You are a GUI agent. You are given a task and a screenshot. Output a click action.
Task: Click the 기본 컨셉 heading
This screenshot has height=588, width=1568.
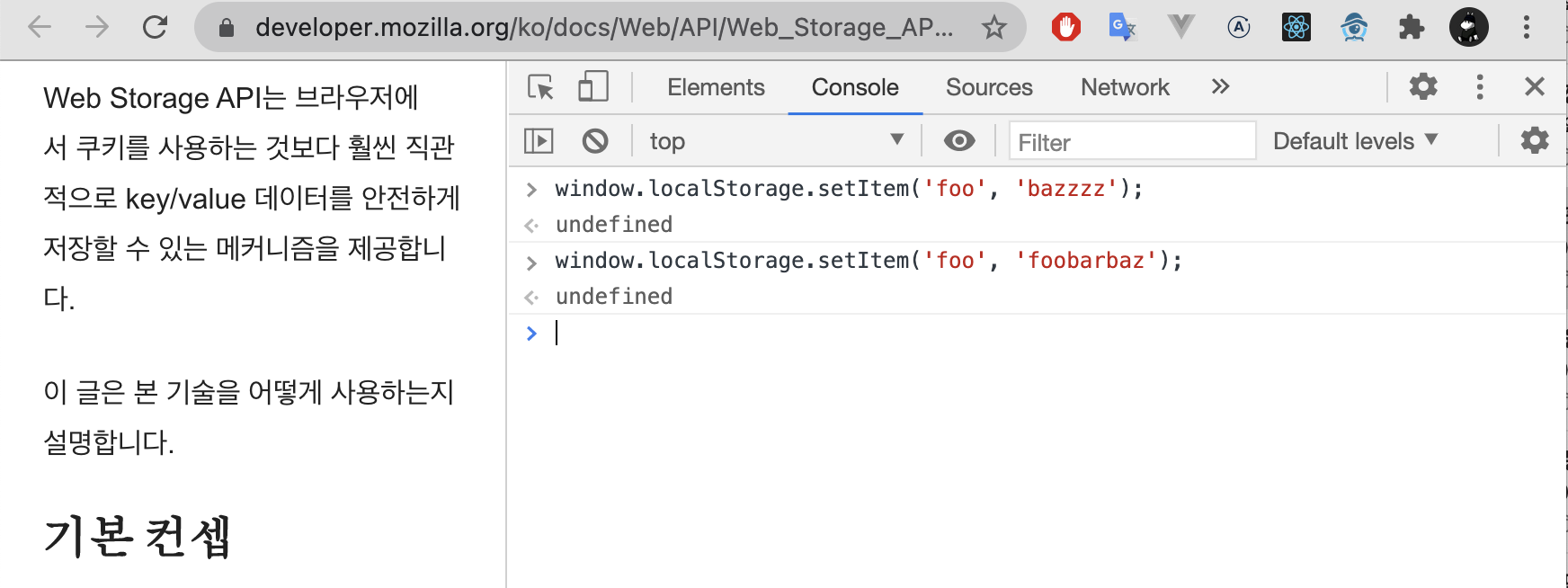click(138, 537)
